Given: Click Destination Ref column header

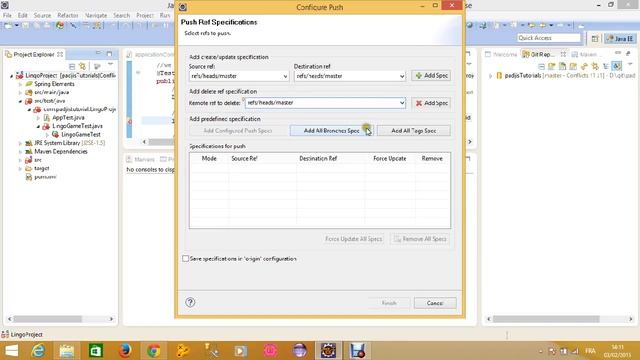Looking at the screenshot, I should [x=318, y=158].
